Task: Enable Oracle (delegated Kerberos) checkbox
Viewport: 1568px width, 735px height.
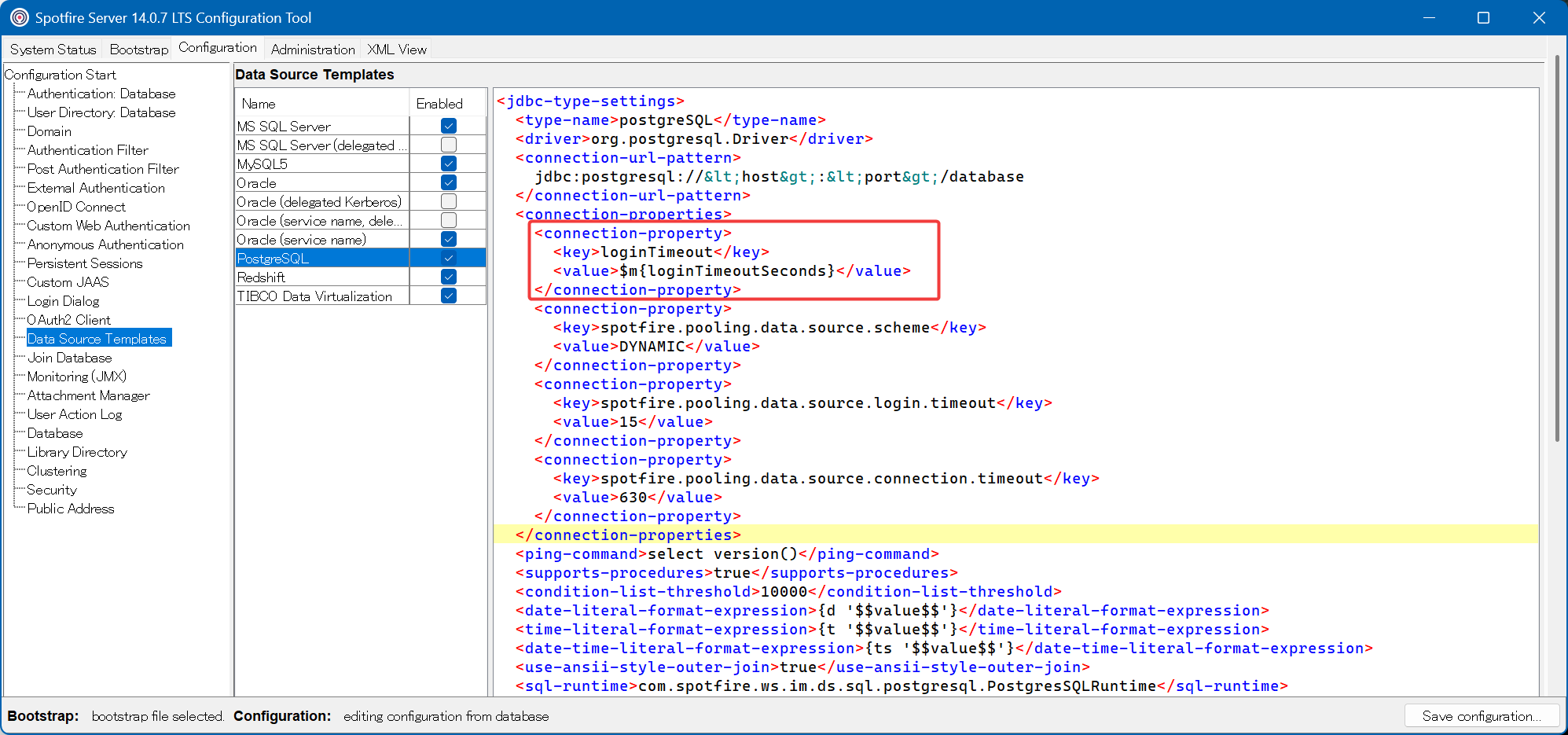Action: click(449, 201)
